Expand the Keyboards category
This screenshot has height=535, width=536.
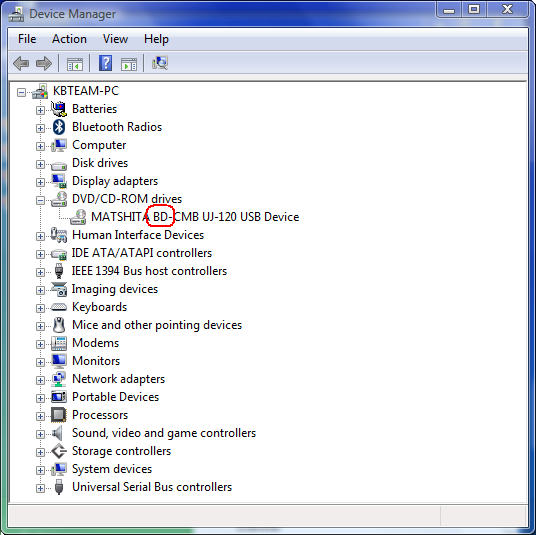pyautogui.click(x=40, y=308)
